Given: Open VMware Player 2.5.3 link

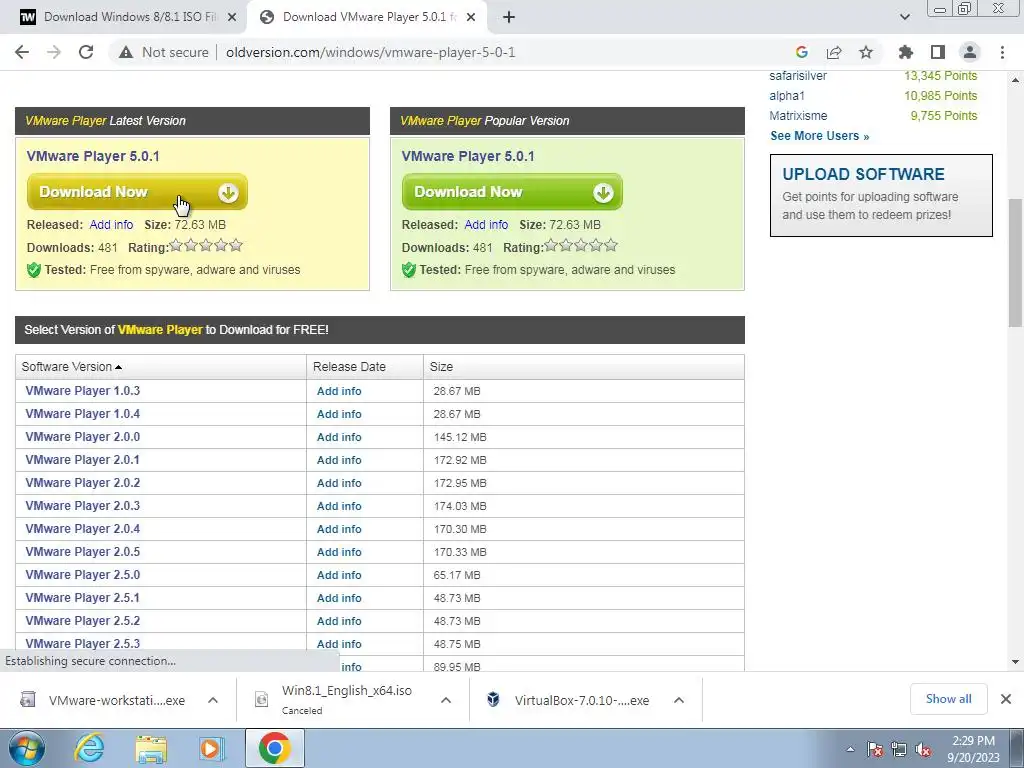Looking at the screenshot, I should point(82,644).
